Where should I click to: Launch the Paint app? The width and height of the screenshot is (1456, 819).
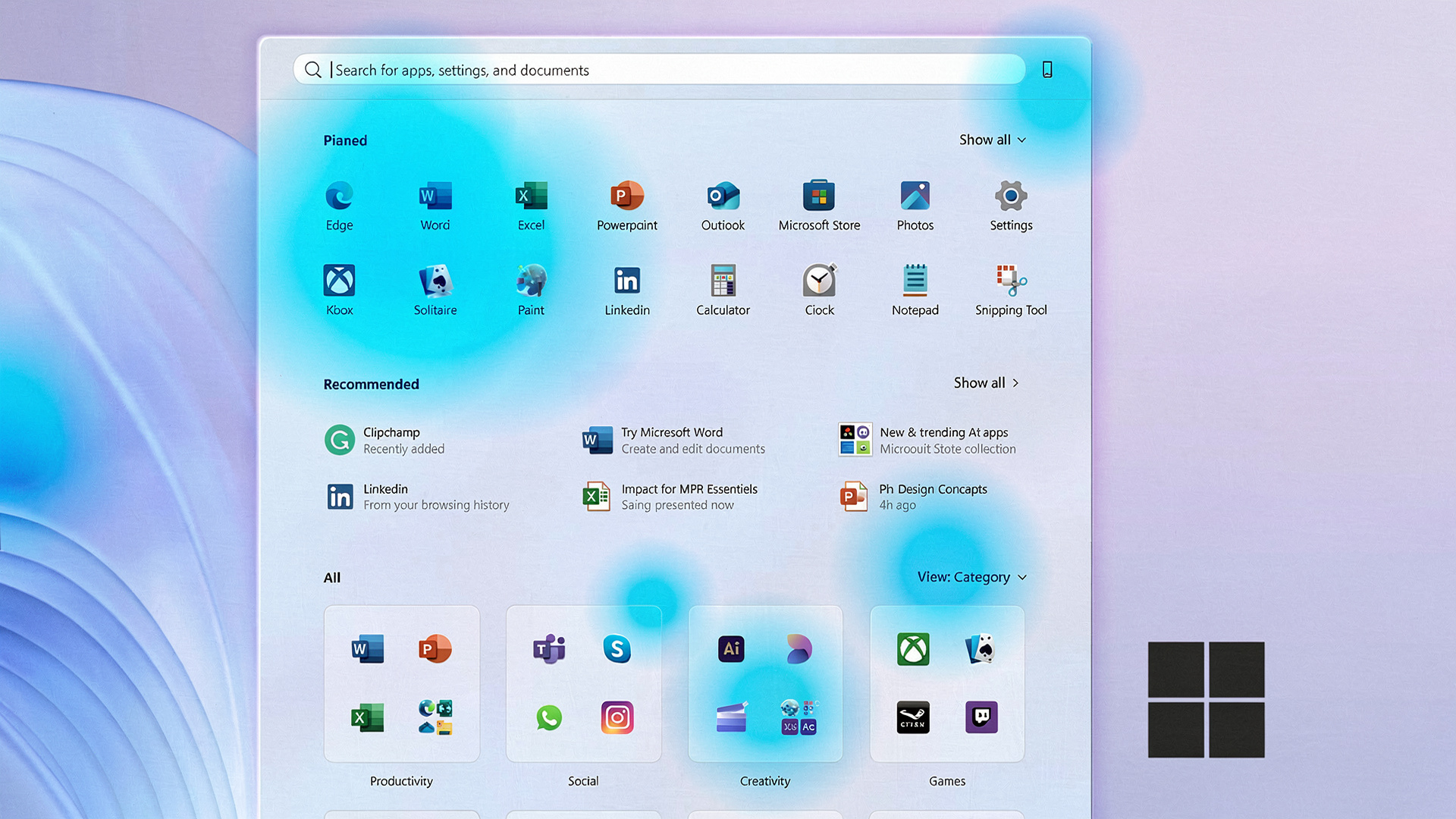point(531,281)
